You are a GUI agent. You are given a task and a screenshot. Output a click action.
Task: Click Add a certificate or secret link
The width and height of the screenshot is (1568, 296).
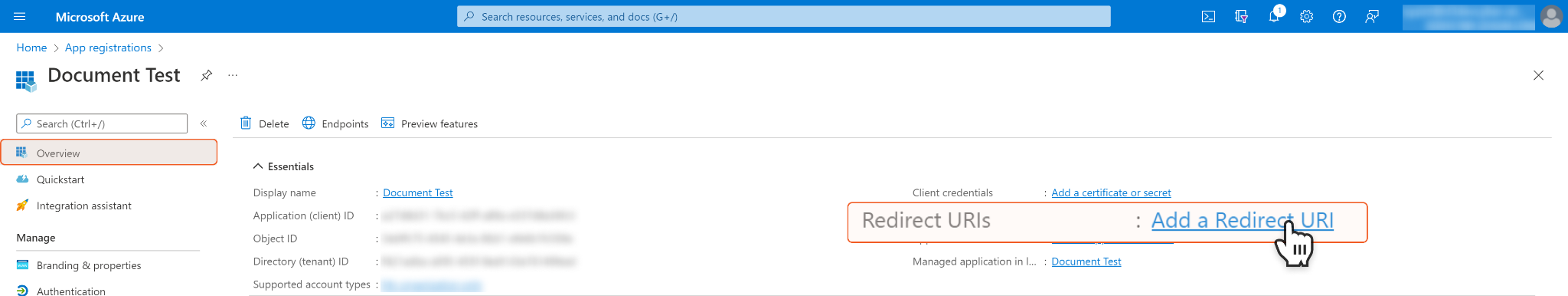pos(1111,192)
